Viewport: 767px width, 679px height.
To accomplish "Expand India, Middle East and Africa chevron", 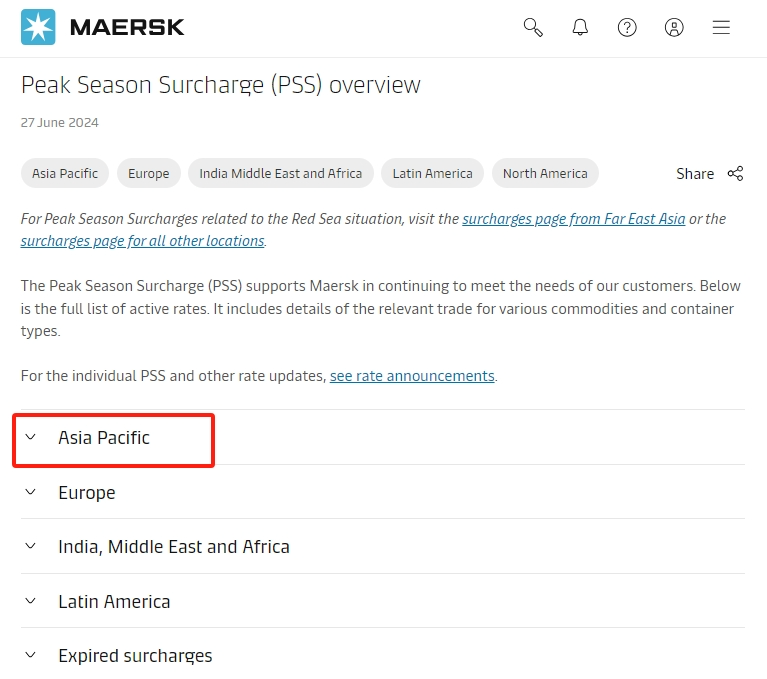I will pos(30,546).
